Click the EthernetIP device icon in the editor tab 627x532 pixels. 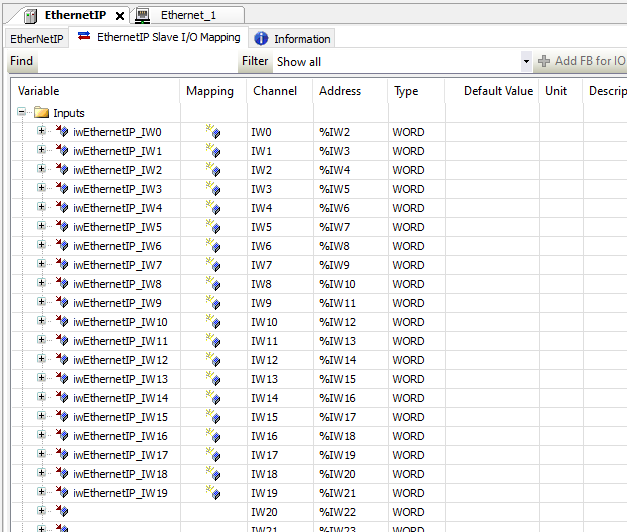pos(30,16)
